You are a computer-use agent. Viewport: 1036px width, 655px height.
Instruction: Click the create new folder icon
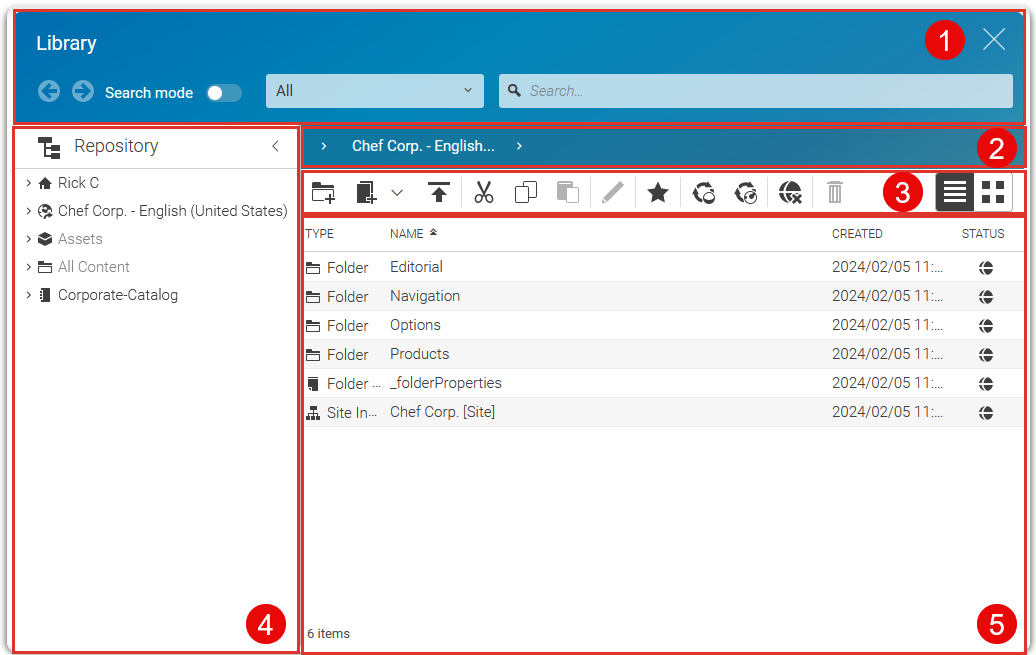click(x=323, y=192)
